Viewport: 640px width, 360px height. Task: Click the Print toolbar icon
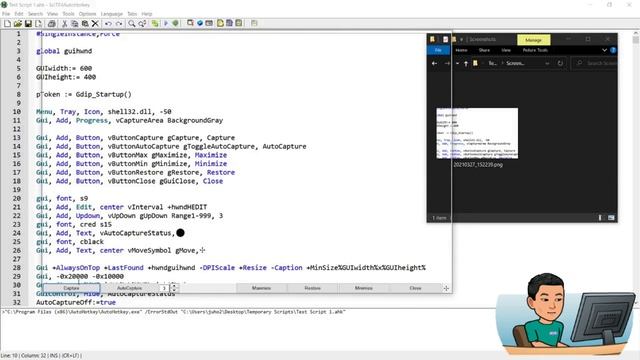tap(51, 24)
